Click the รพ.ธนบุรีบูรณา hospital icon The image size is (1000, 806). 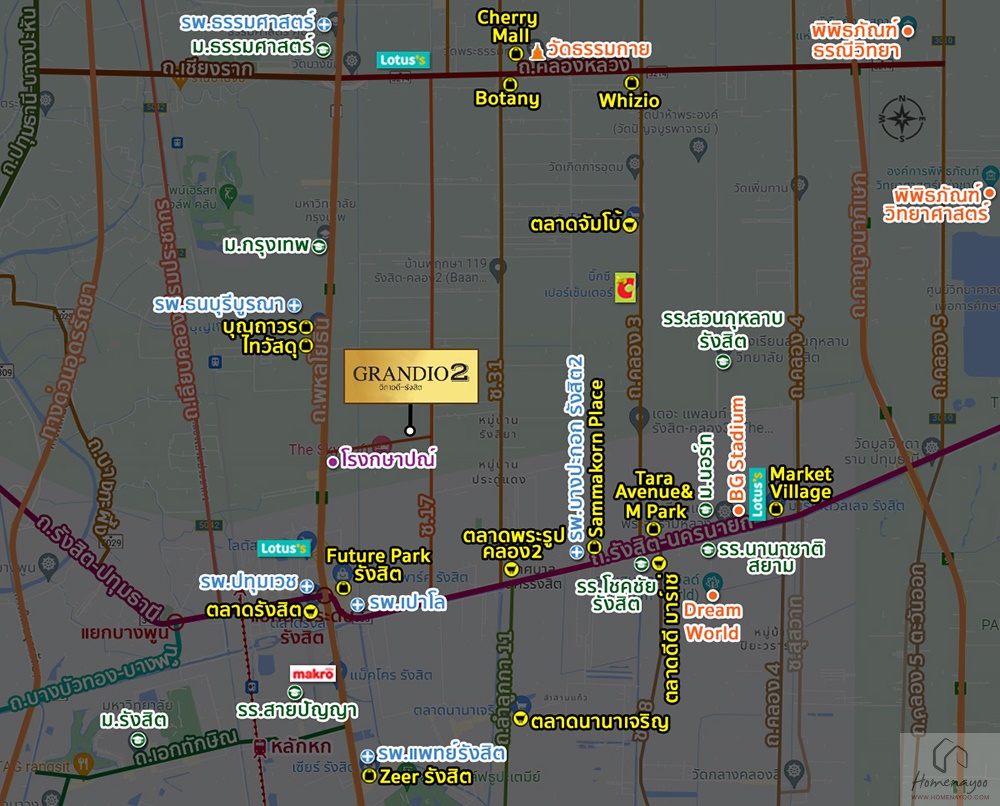point(294,305)
